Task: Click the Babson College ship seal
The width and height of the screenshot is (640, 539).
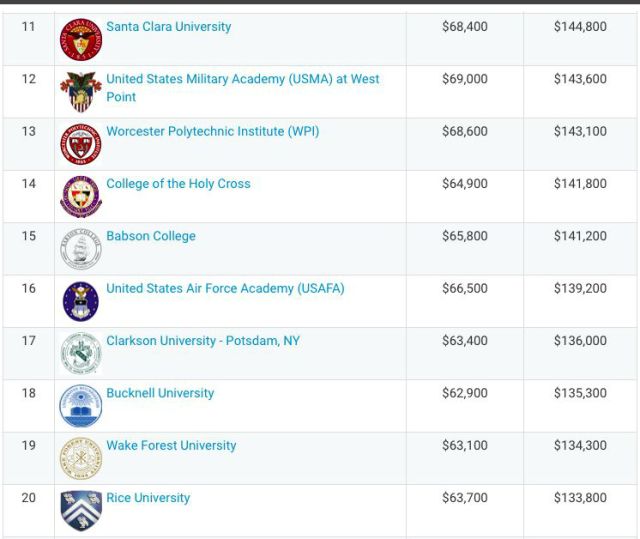Action: click(x=81, y=249)
